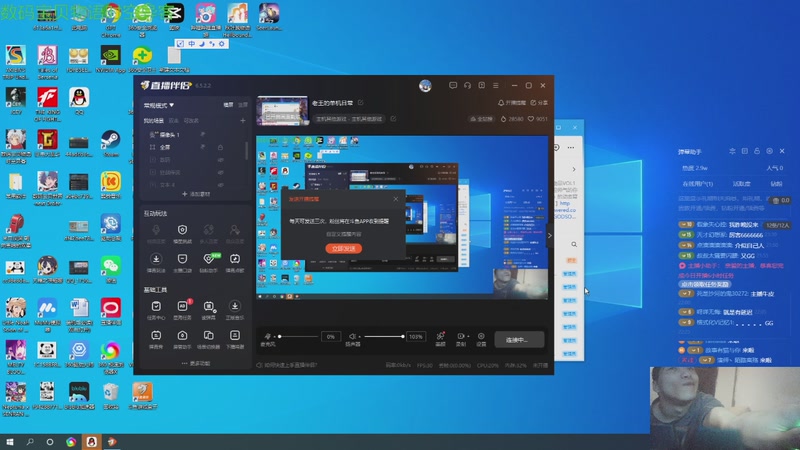
Task: Switch to 横屏 landscape layout
Action: pos(228,105)
